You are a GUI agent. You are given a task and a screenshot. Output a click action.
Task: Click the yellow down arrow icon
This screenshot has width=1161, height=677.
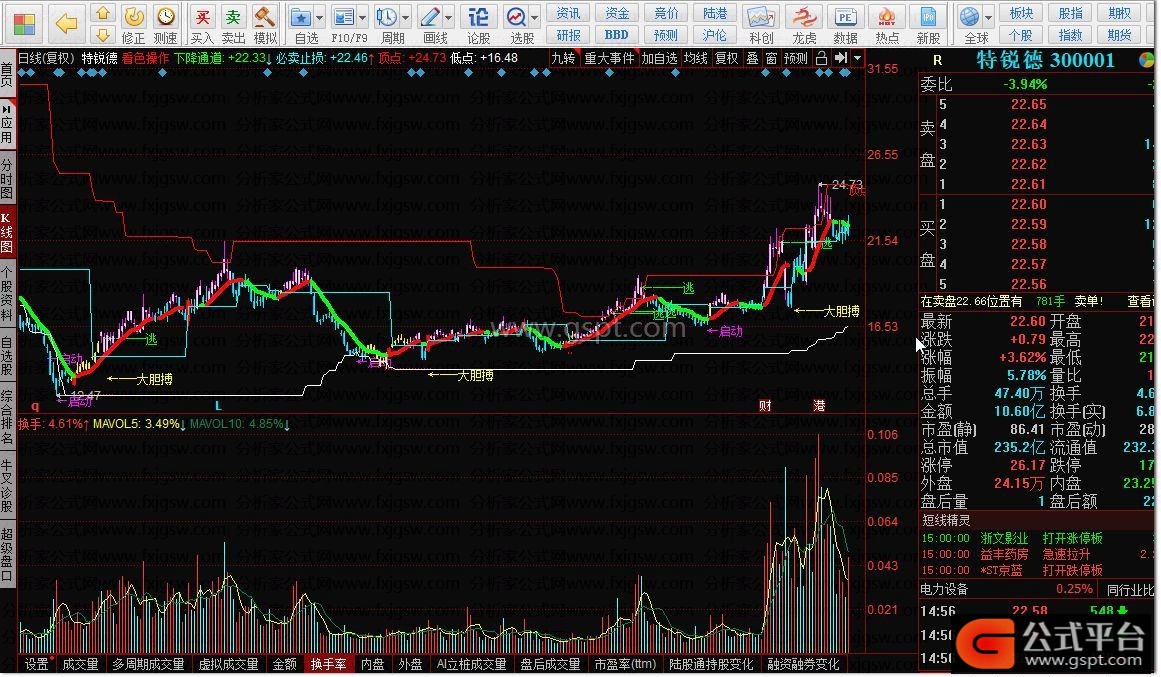pos(103,34)
